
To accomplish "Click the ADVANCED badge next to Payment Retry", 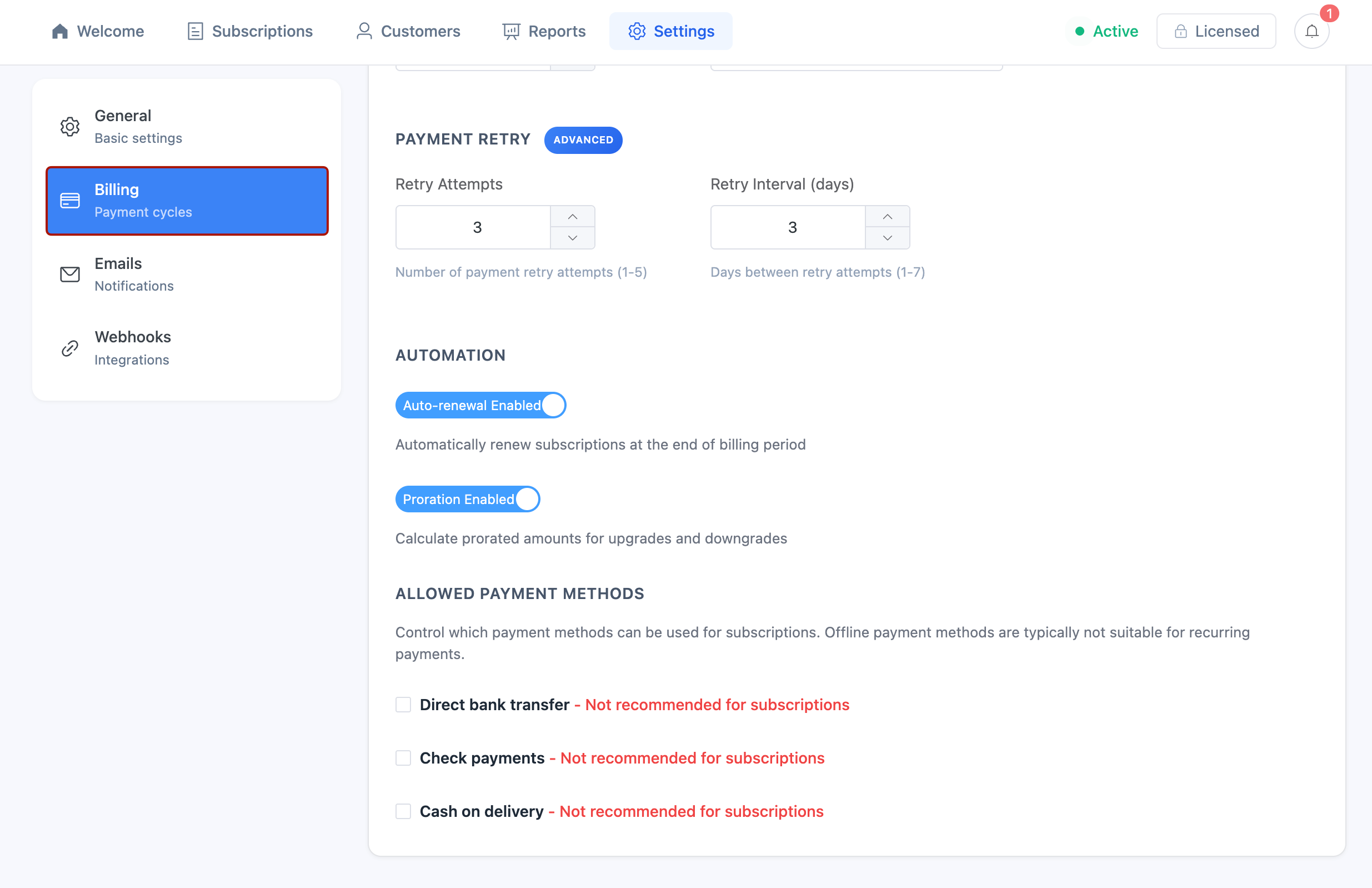I will [x=583, y=139].
